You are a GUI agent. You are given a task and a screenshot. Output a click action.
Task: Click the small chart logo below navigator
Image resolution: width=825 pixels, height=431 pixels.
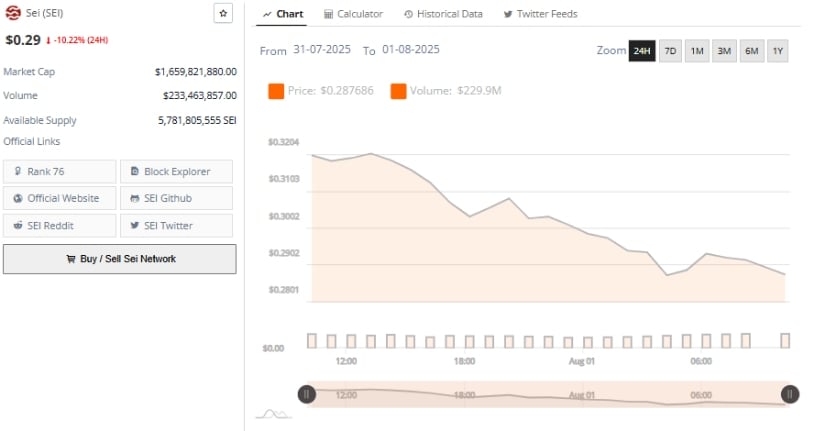click(x=273, y=414)
